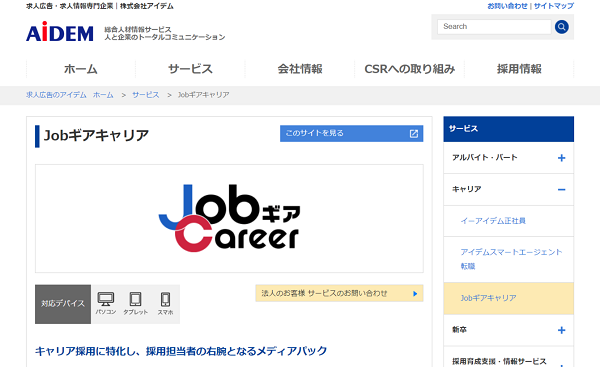
Task: Click arrow icon on お問い合わせ banner
Action: click(415, 294)
